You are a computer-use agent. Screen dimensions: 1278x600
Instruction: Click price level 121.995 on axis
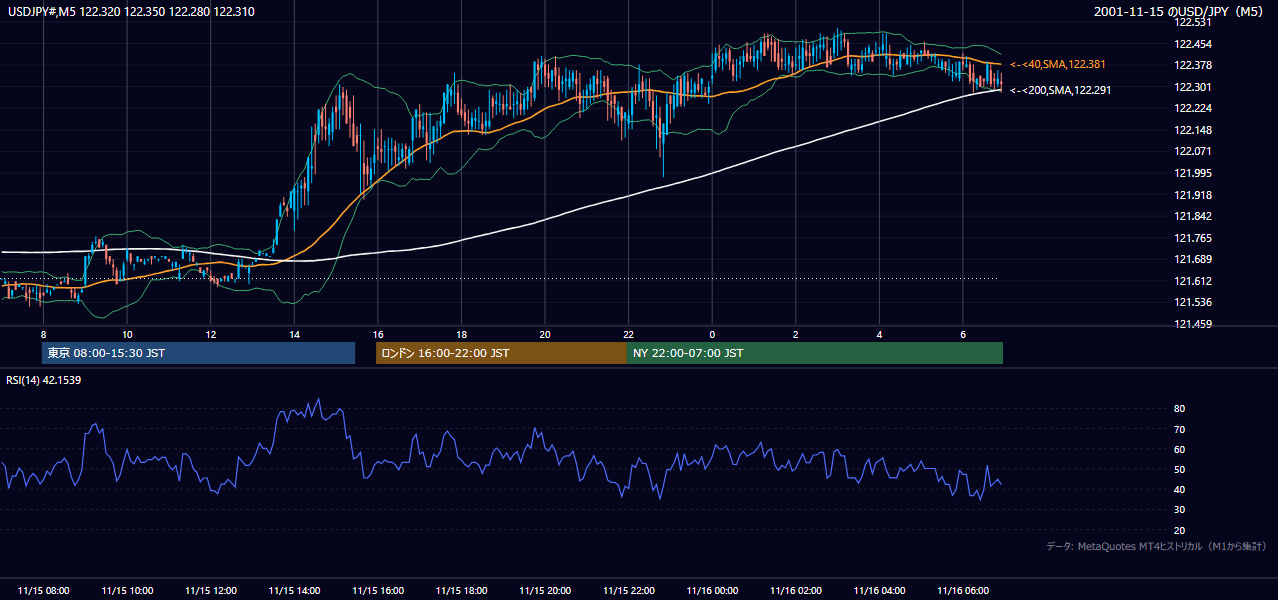click(1192, 173)
